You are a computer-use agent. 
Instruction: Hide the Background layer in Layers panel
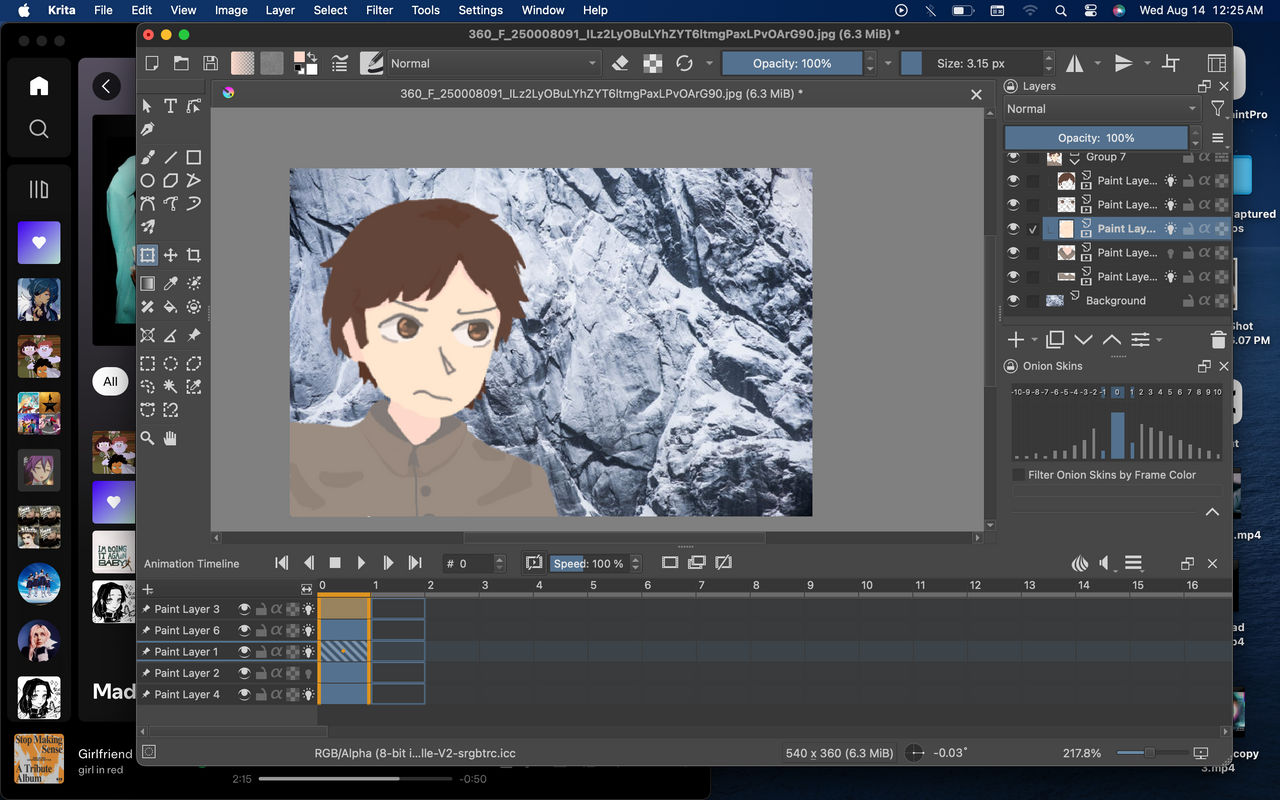pyautogui.click(x=1013, y=300)
